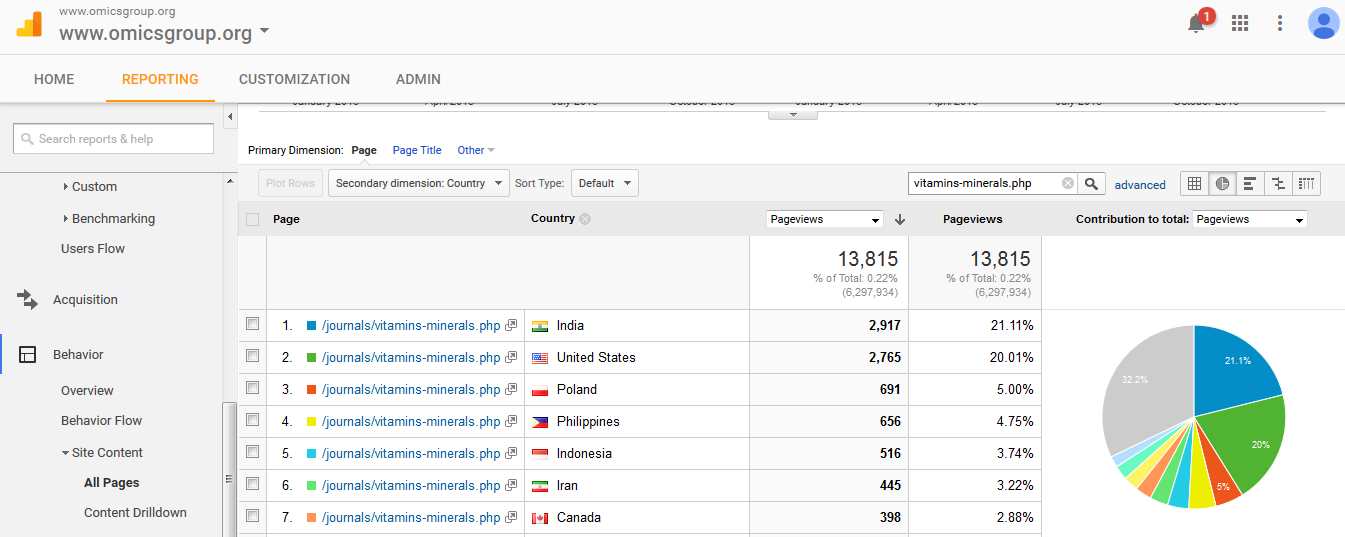Switch to performance bar view

pos(1250,183)
